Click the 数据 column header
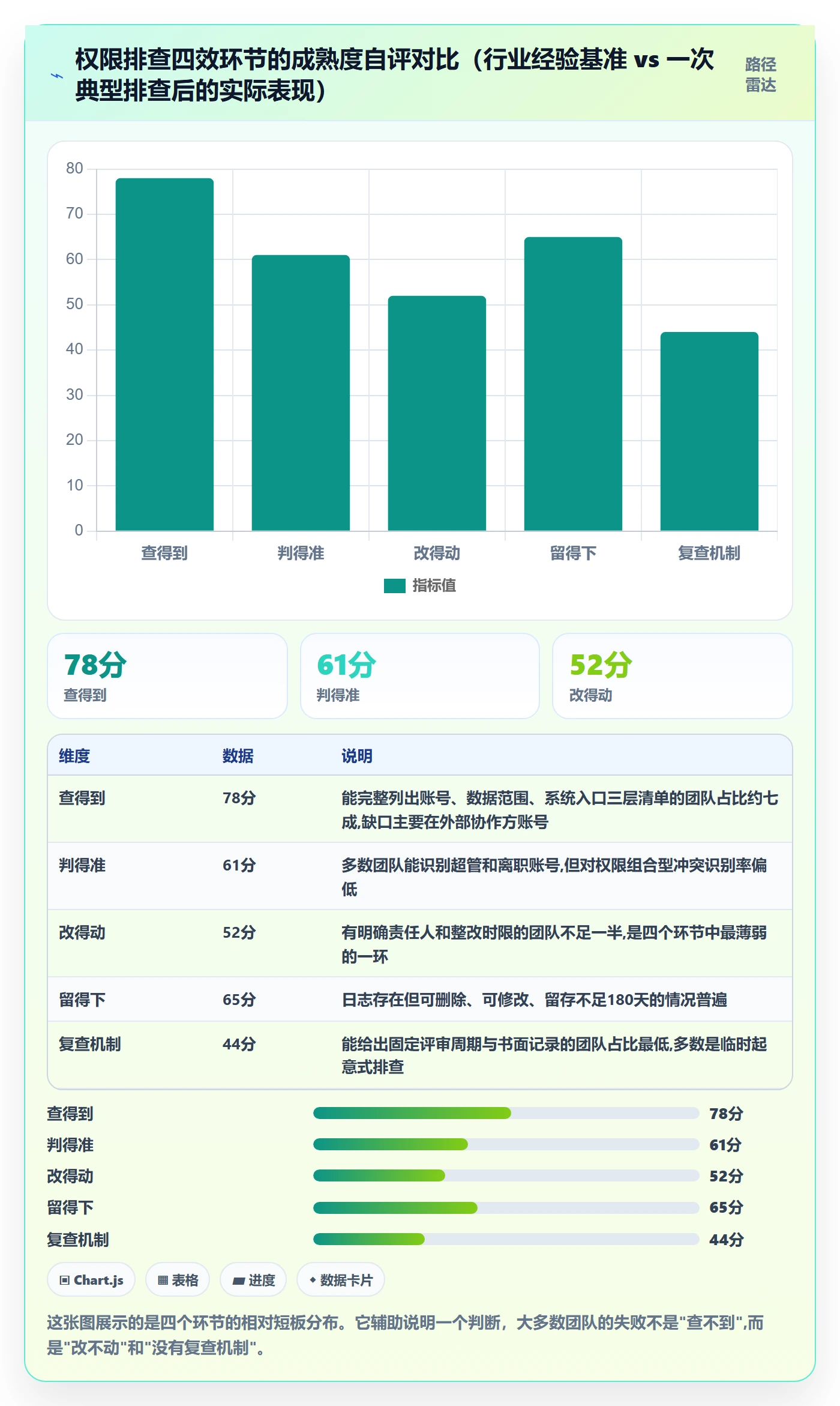This screenshot has width=840, height=1406. point(238,756)
